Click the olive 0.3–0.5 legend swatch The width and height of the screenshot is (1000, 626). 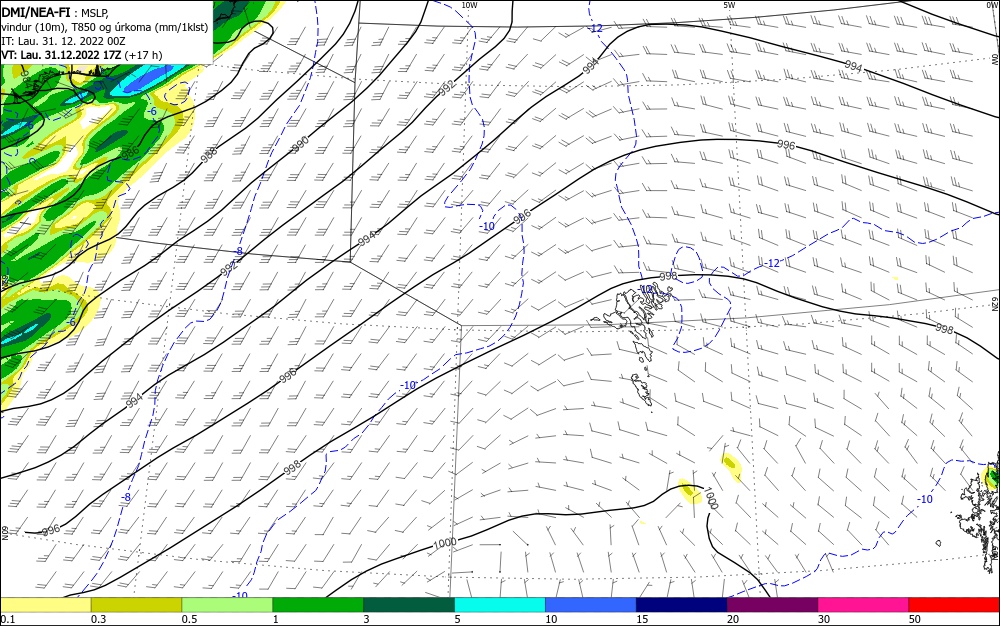[136, 605]
